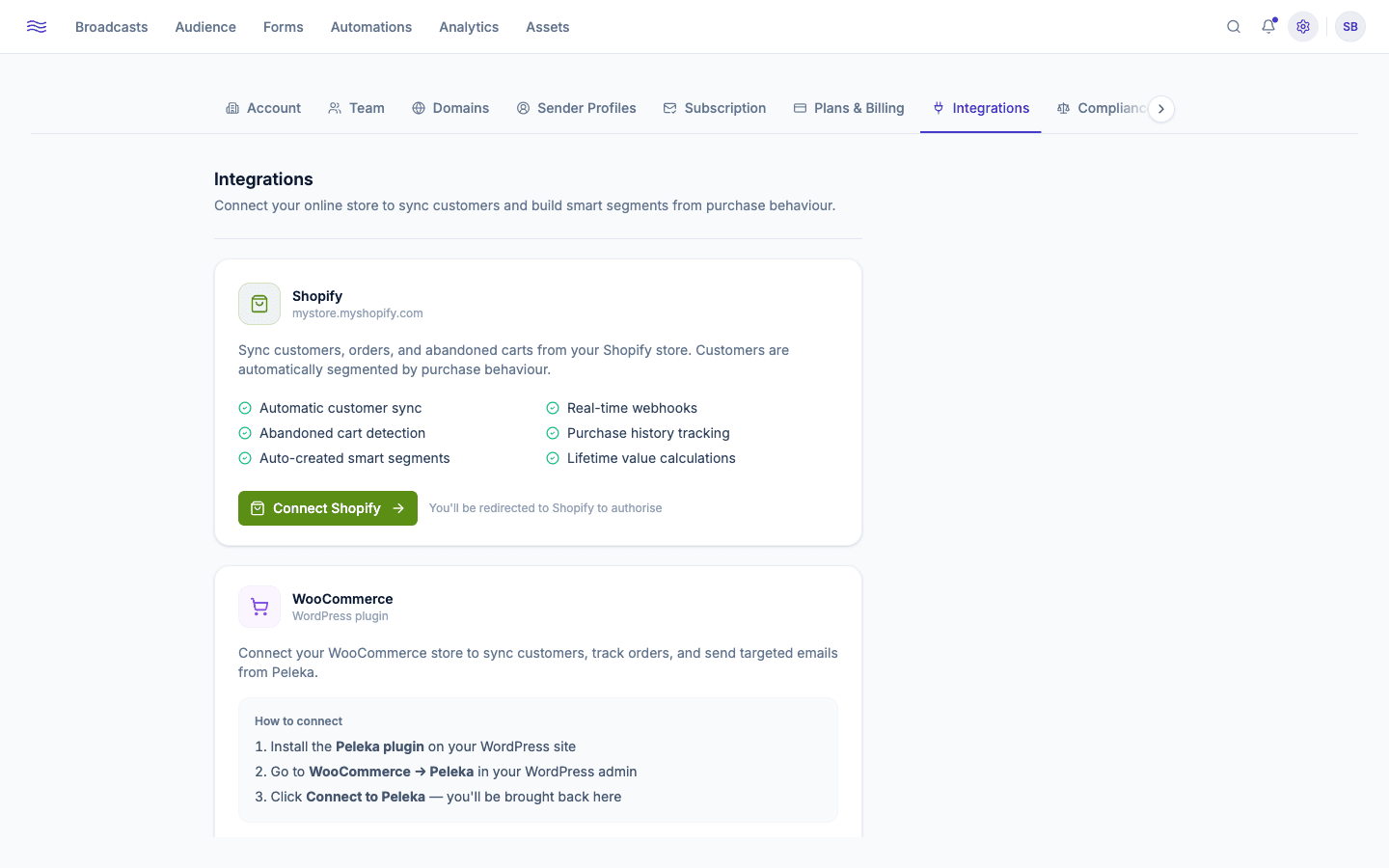Viewport: 1389px width, 868px height.
Task: Click the WordPress plugin subtitle
Action: point(340,616)
